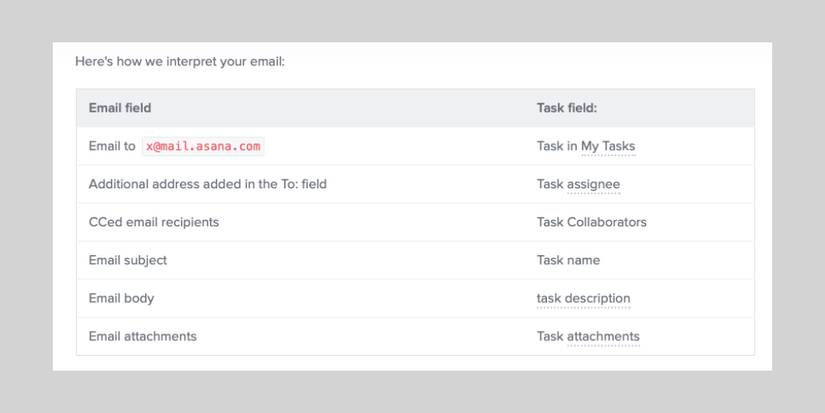
Task: Click the underlined attachments term
Action: [603, 336]
